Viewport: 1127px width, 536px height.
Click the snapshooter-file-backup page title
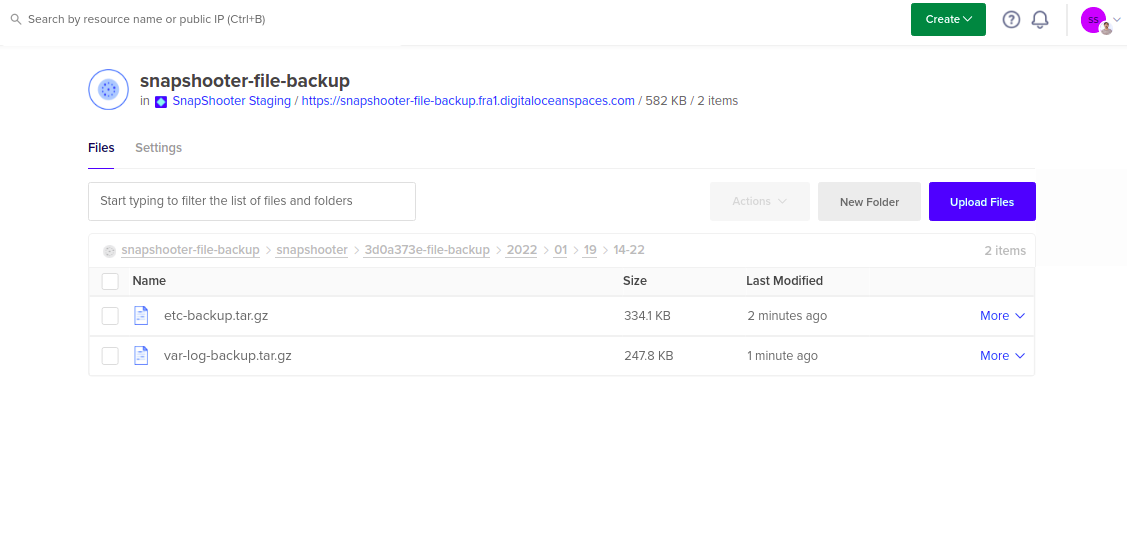click(x=245, y=80)
